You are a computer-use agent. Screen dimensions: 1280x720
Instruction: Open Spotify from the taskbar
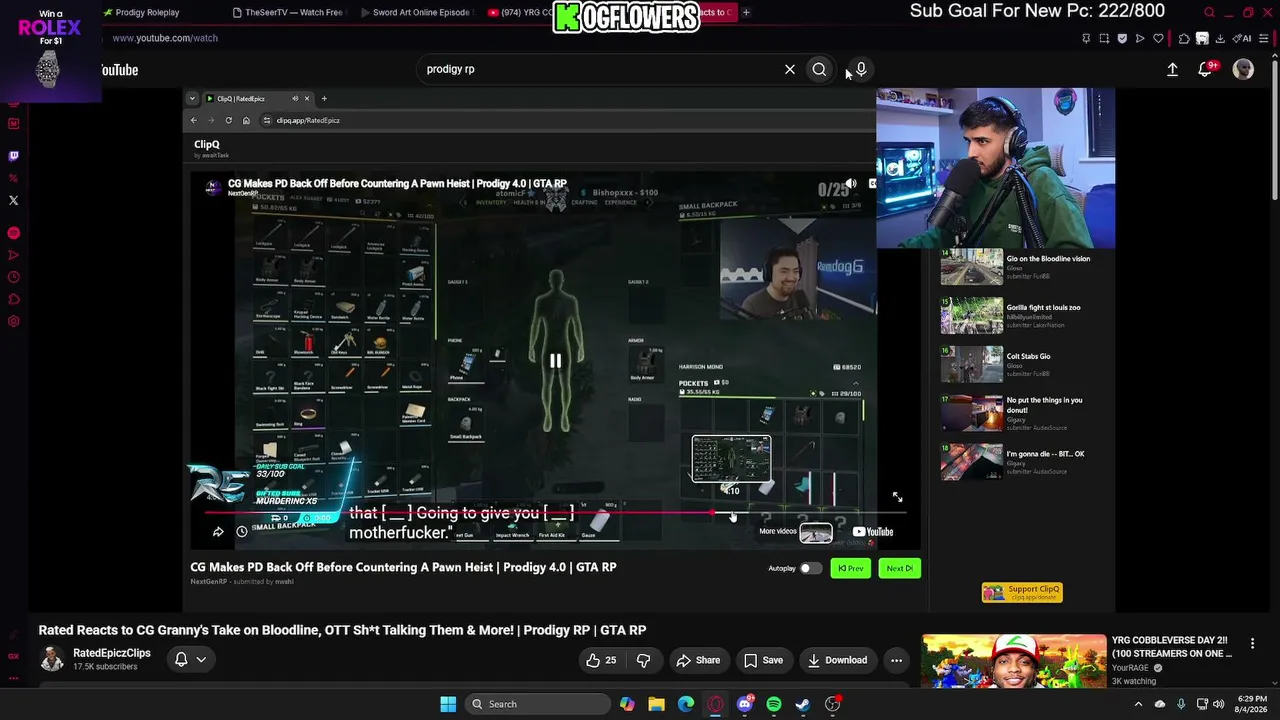tap(774, 704)
